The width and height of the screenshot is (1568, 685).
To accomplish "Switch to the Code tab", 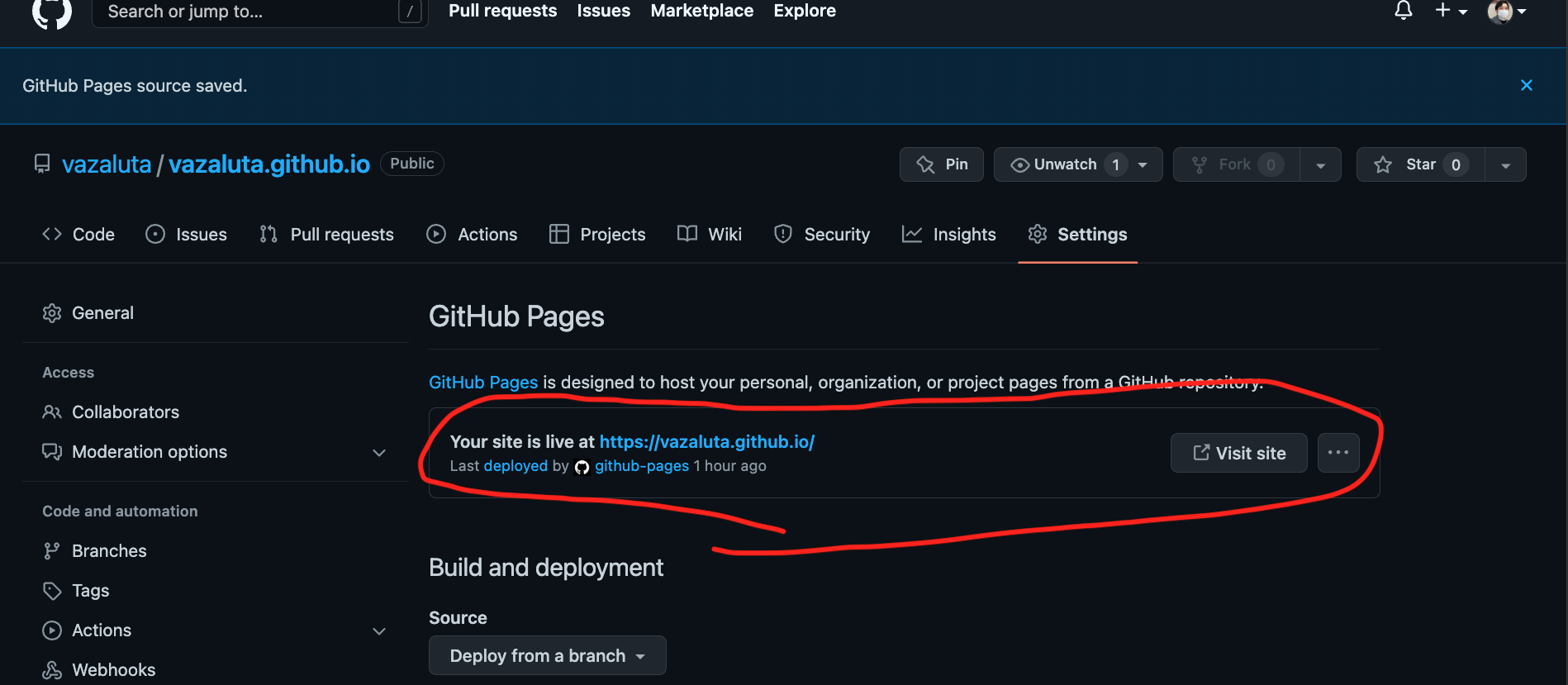I will click(78, 235).
